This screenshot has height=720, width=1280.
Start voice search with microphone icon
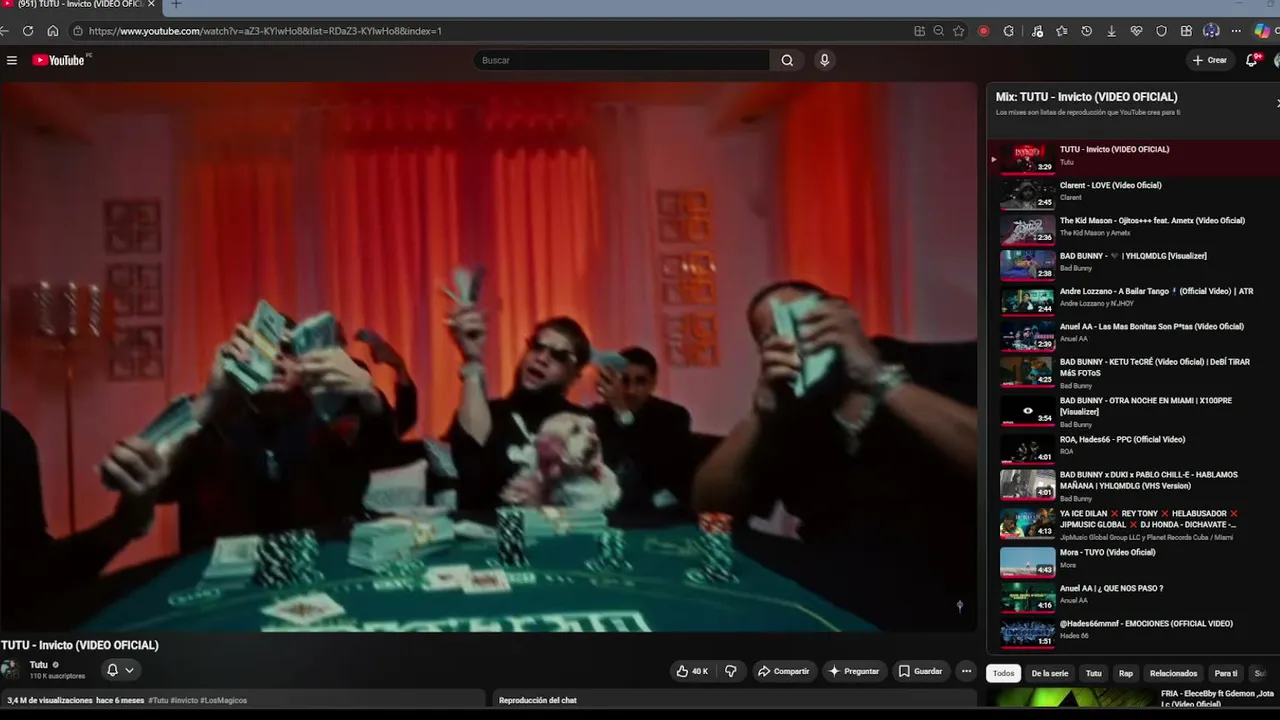point(824,60)
